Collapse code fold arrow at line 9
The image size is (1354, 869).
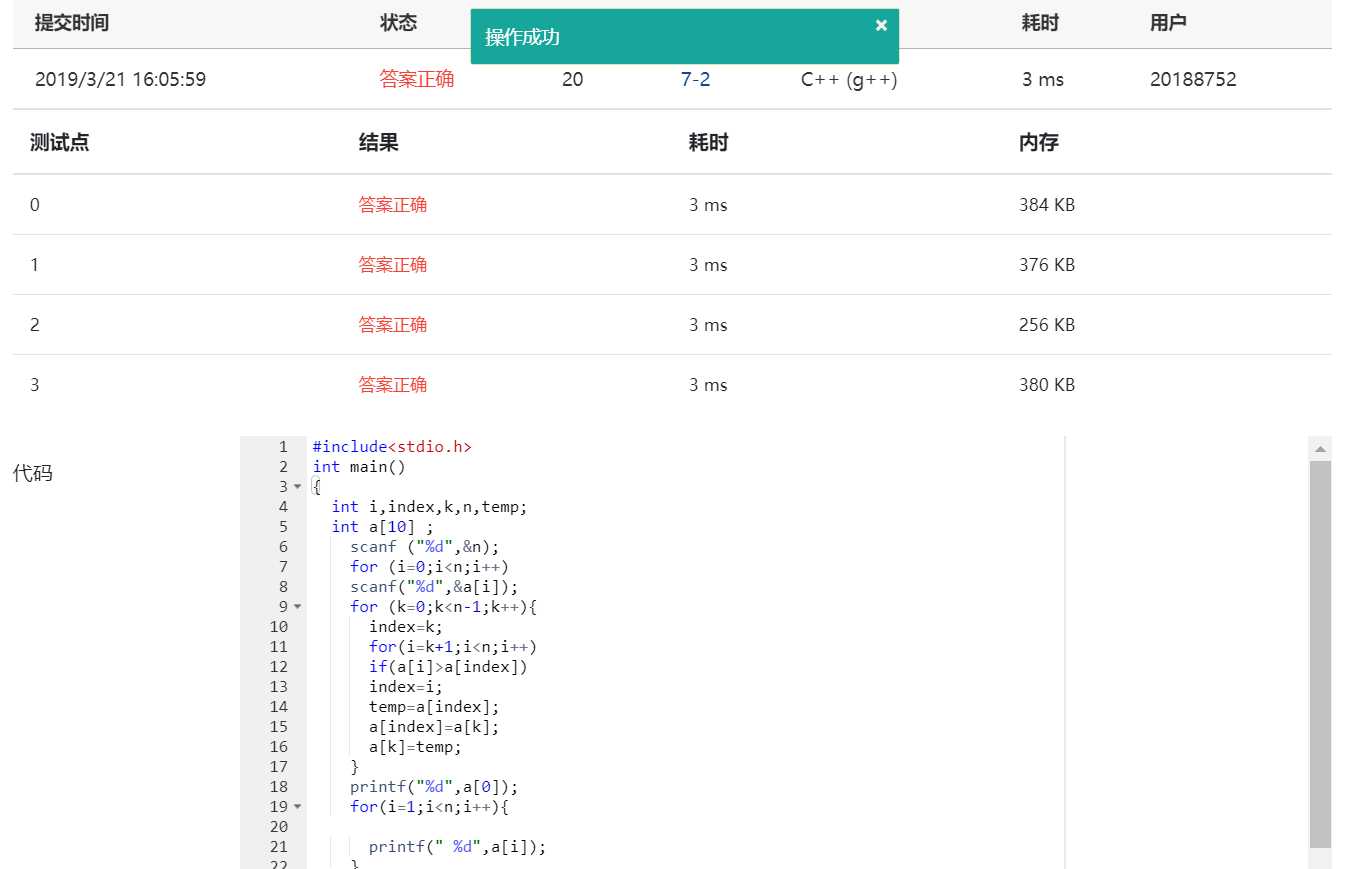tap(297, 607)
